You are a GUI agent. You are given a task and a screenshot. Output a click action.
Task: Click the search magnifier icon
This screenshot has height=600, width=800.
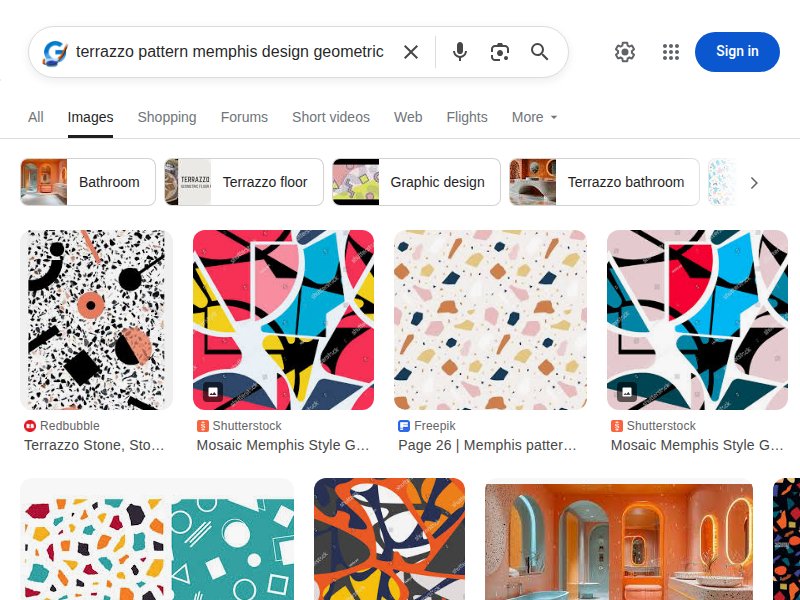(x=540, y=52)
